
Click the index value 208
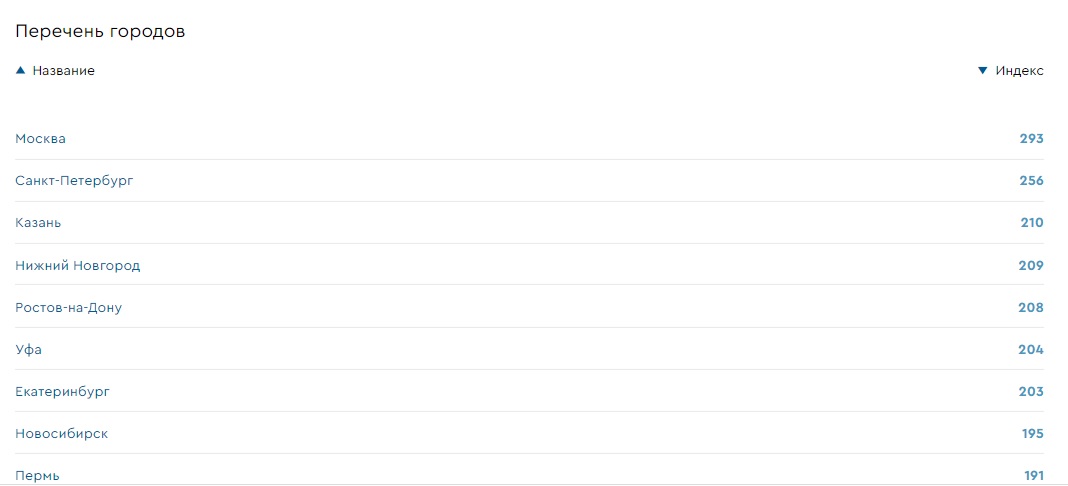(x=1031, y=308)
